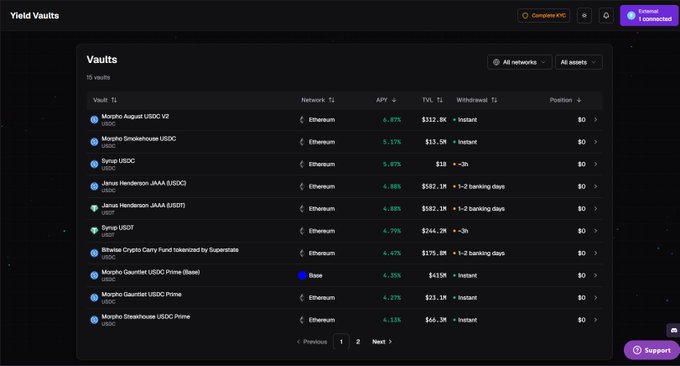Sort by Network column arrows
The height and width of the screenshot is (366, 680).
click(331, 100)
